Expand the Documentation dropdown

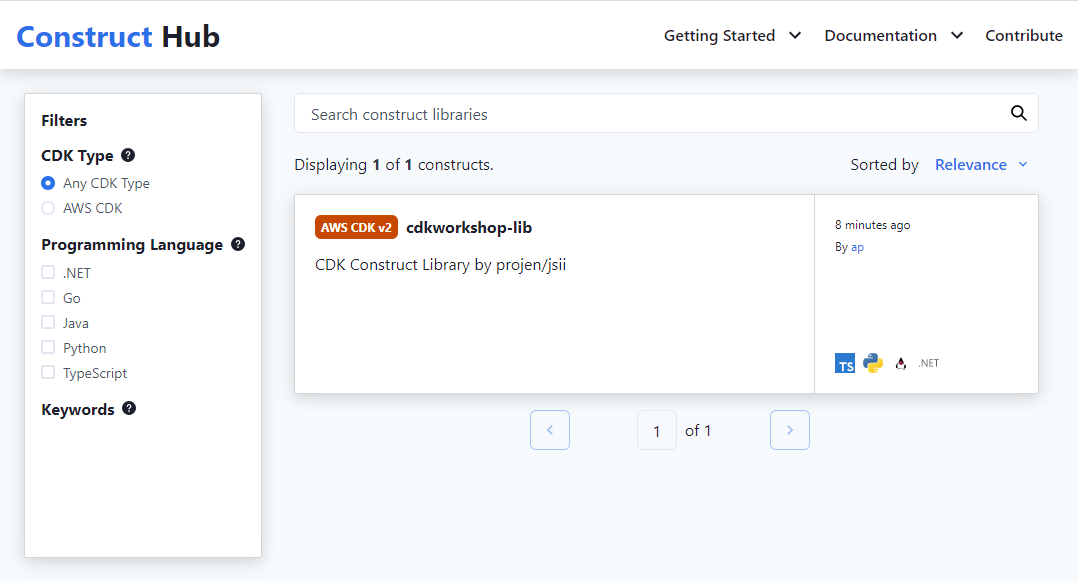coord(894,36)
